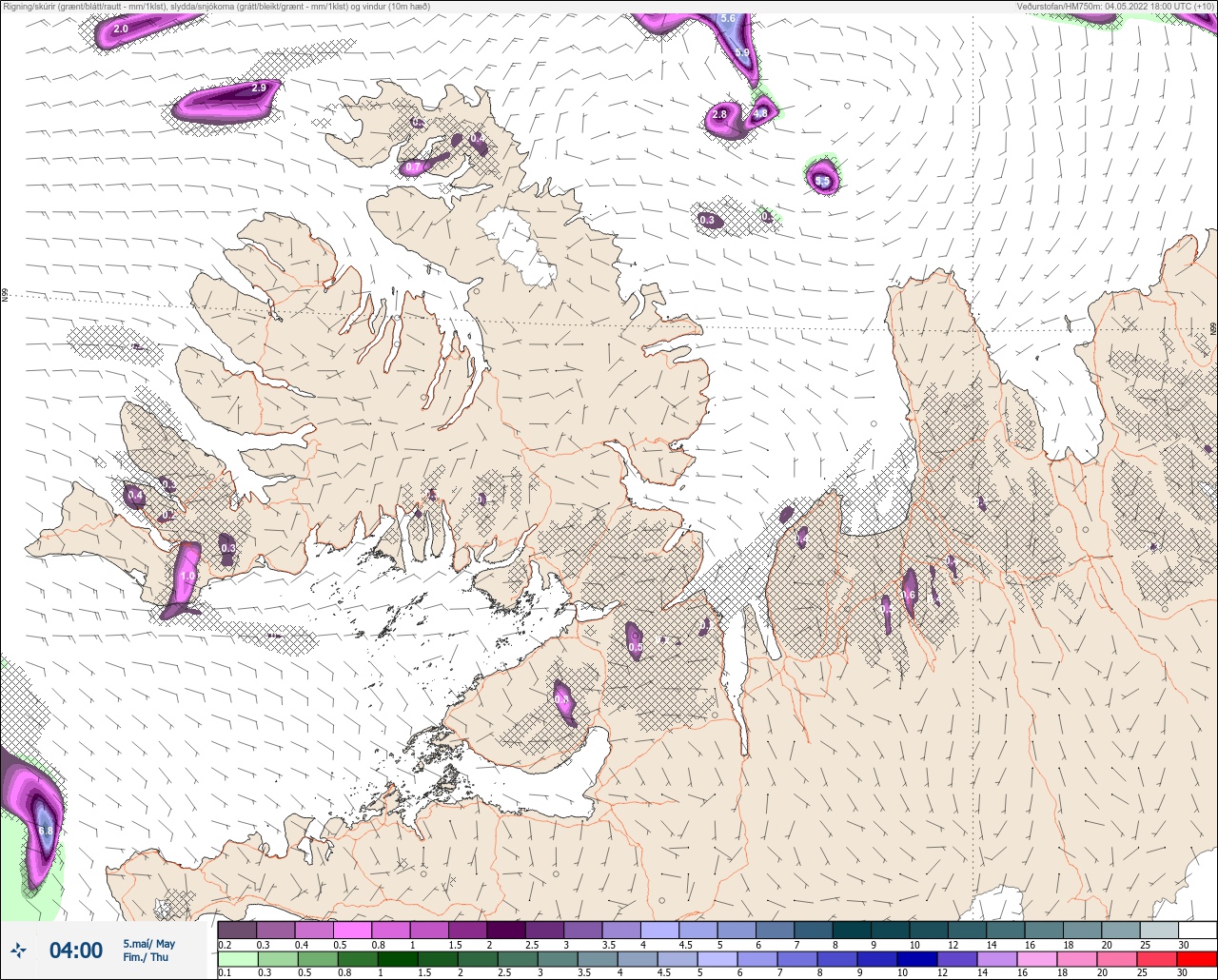
Task: Click the 4.8 value next to the 2.8 cell
Action: [x=760, y=114]
